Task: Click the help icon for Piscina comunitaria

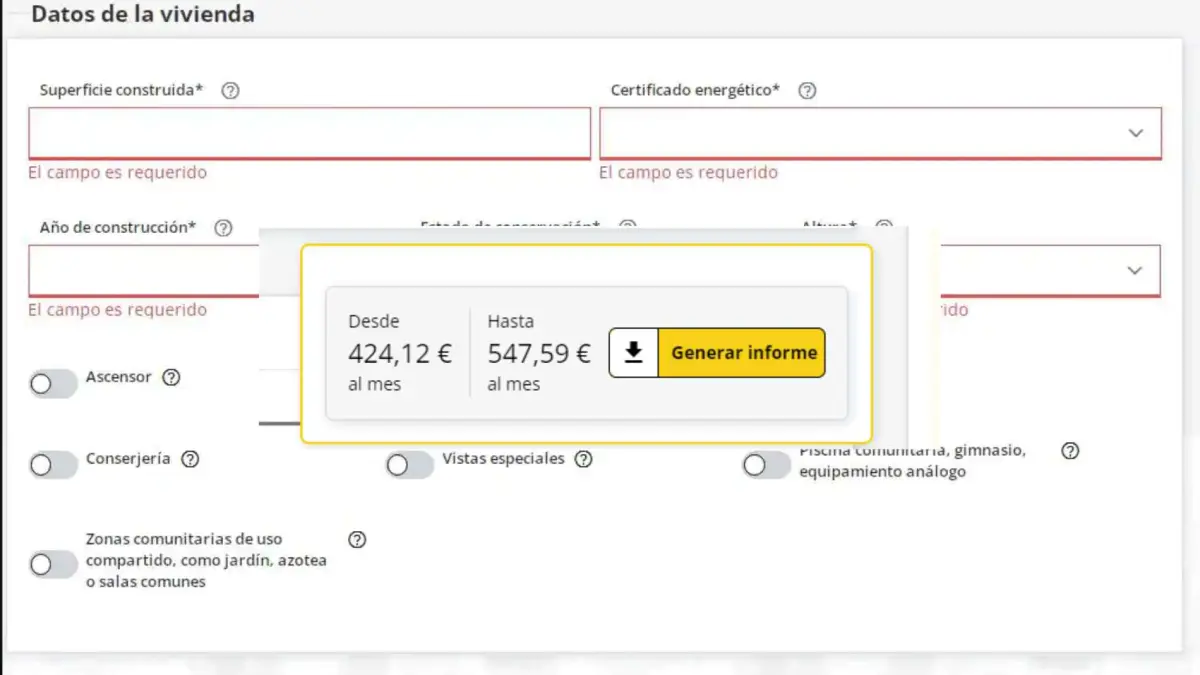Action: pos(1070,451)
